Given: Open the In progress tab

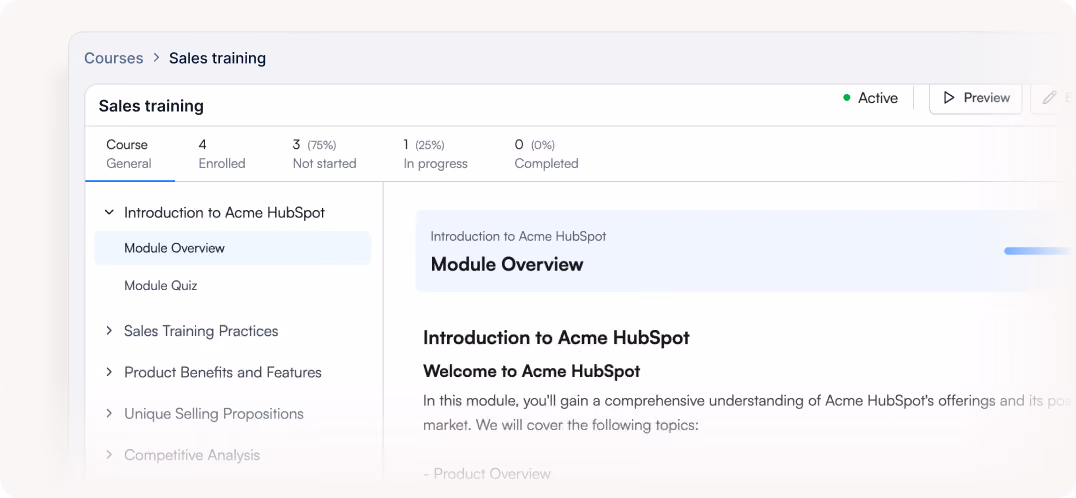Looking at the screenshot, I should coord(435,154).
